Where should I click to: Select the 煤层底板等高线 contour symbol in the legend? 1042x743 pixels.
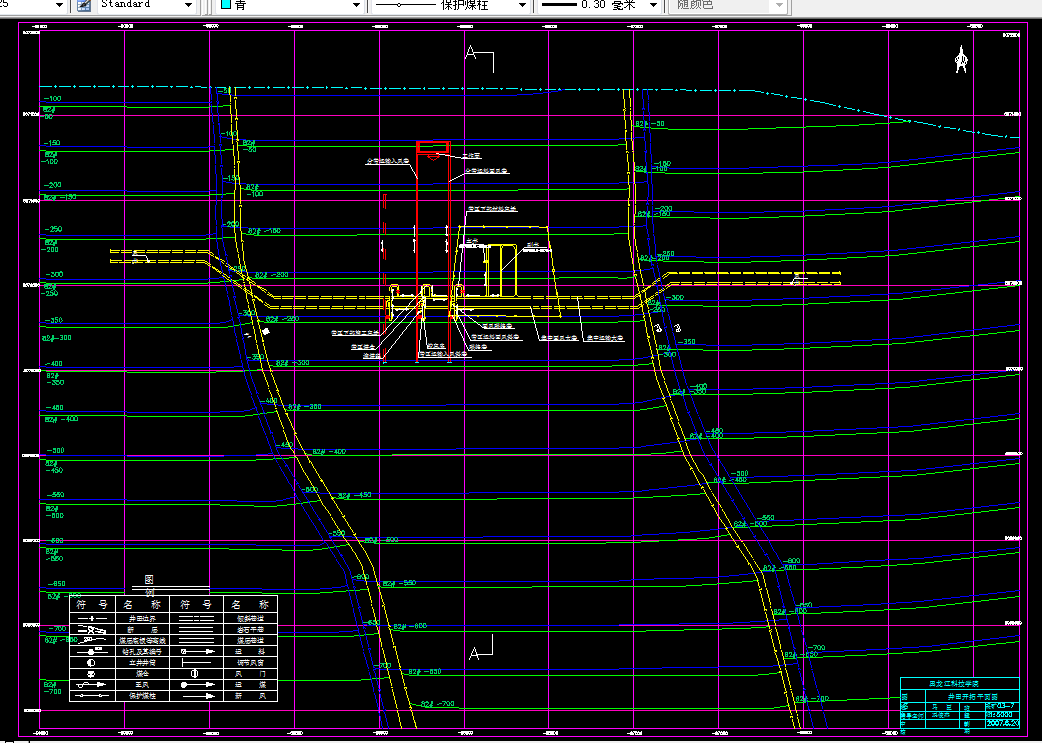tap(92, 640)
